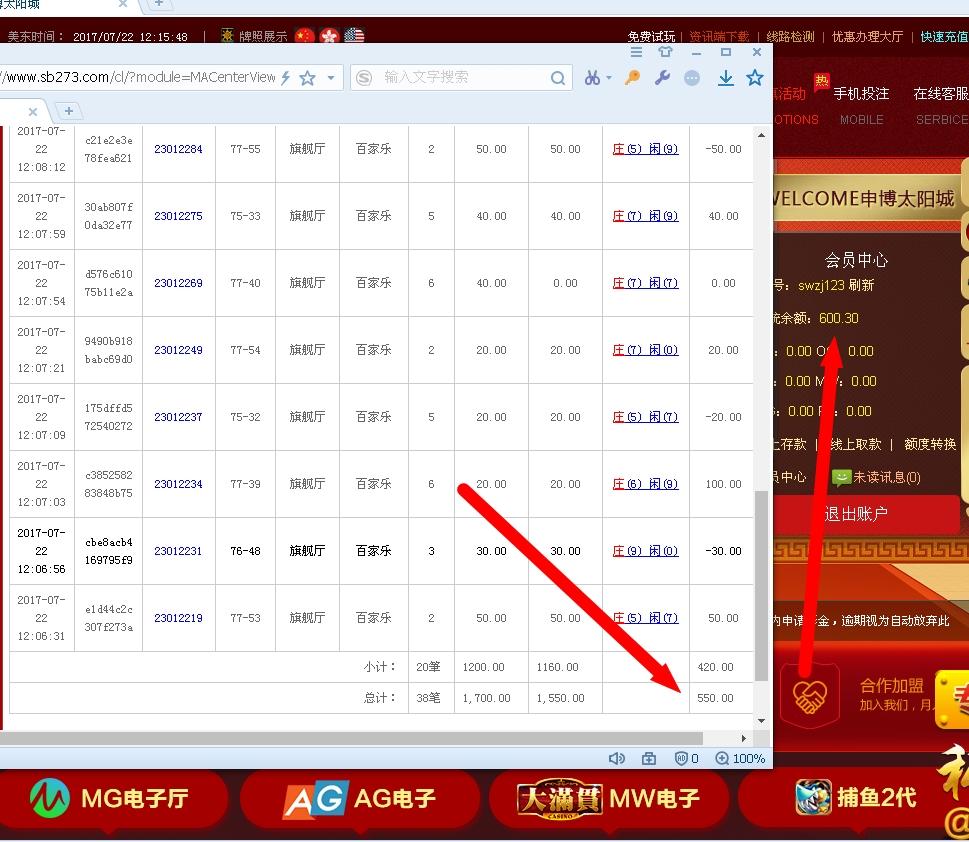Expand the scissors tool dropdown arrow

pyautogui.click(x=609, y=77)
